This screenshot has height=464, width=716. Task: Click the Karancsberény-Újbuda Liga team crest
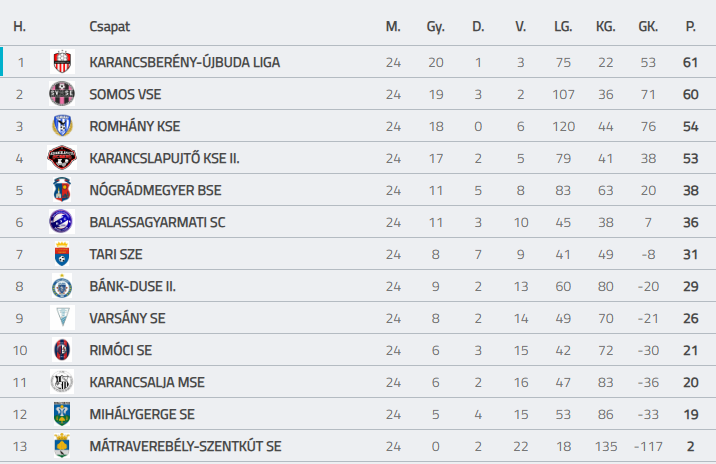coord(62,62)
